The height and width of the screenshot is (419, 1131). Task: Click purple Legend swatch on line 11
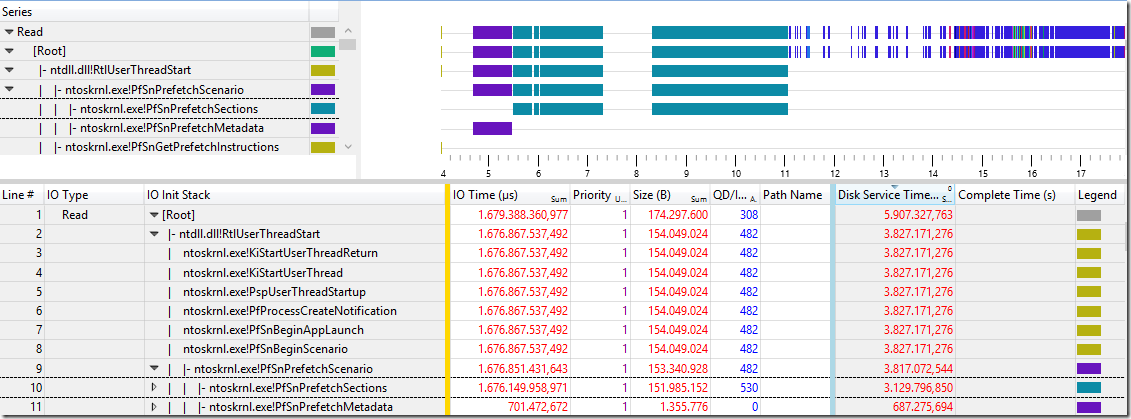coord(1088,407)
